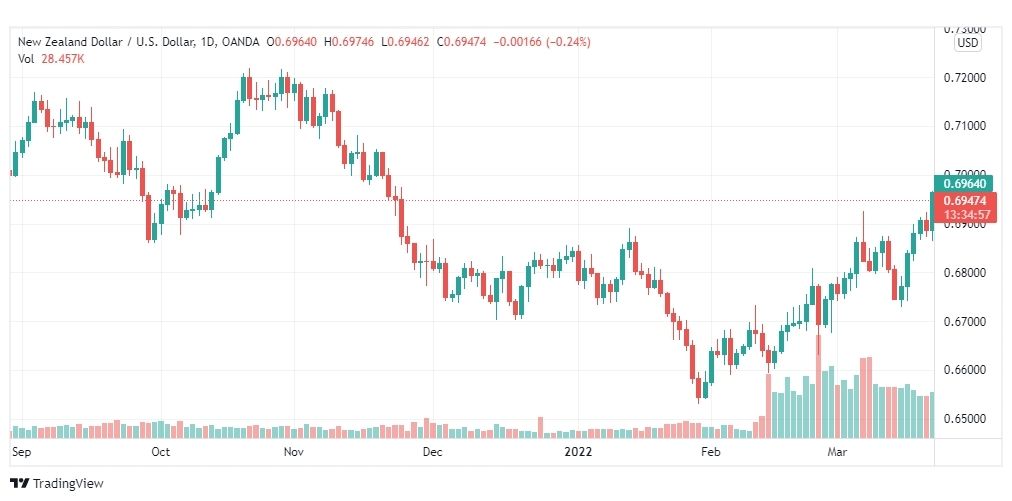Select the Dec label on time axis
This screenshot has width=1012, height=501.
pyautogui.click(x=432, y=452)
